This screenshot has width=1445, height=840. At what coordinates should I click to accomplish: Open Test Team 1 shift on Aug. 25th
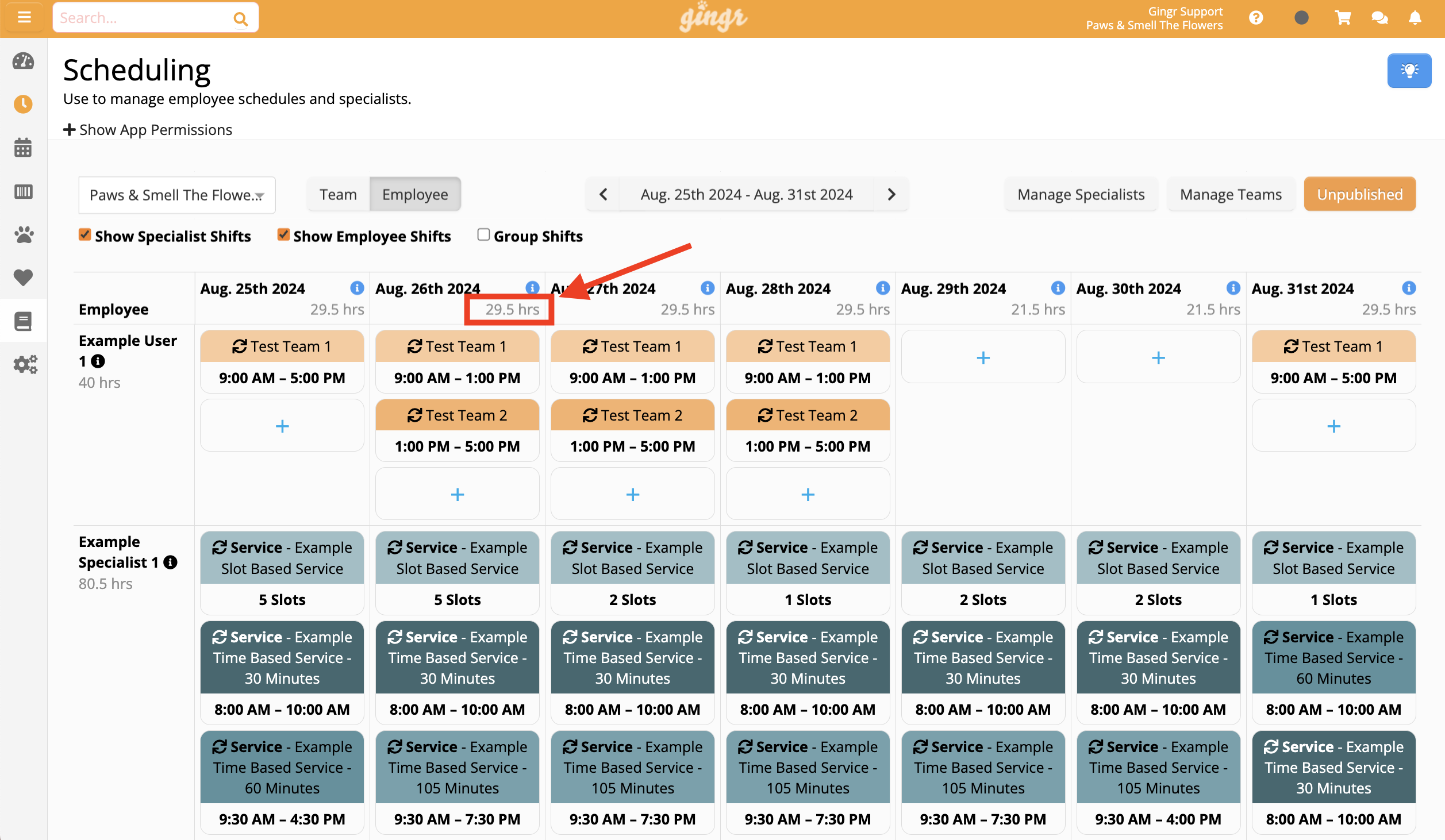282,361
